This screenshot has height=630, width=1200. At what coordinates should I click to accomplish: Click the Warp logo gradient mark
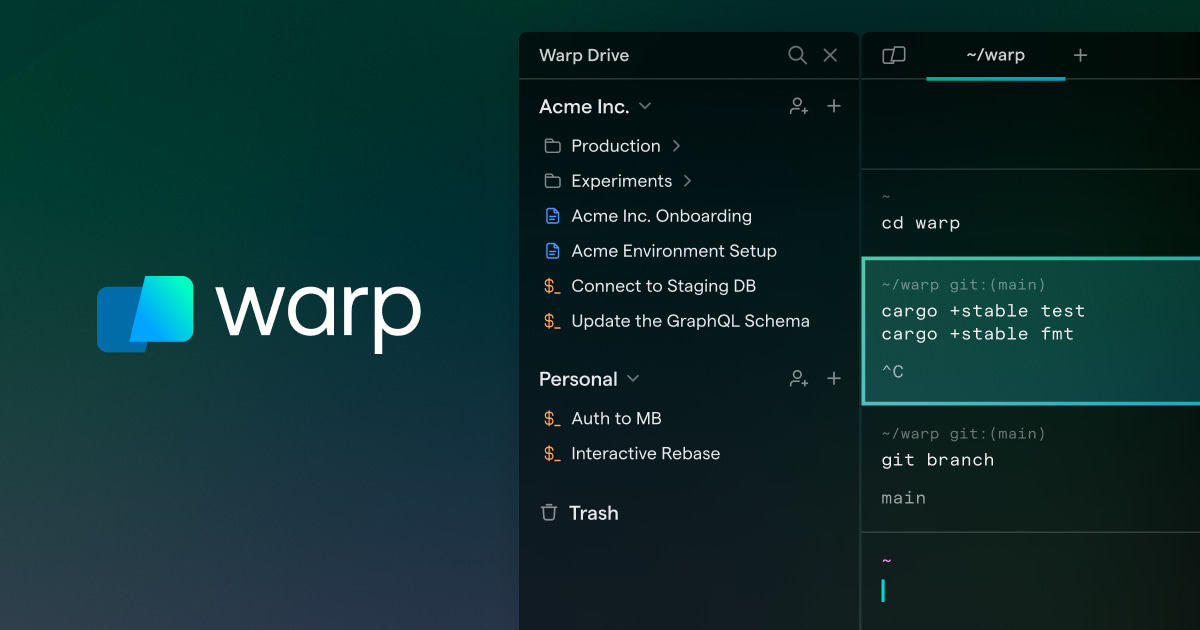tap(145, 315)
